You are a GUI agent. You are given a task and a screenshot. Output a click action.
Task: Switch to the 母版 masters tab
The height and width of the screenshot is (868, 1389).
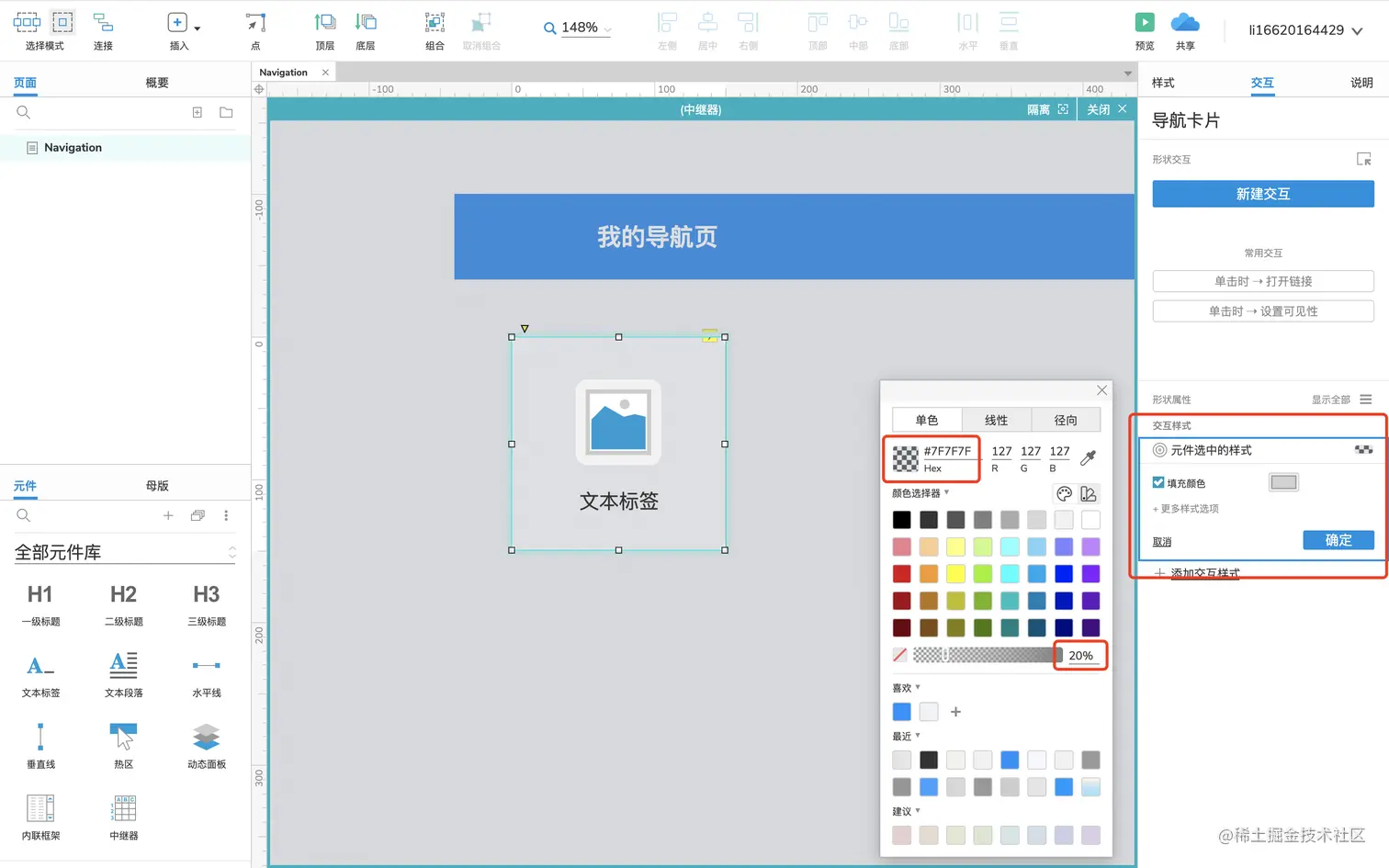coord(157,486)
